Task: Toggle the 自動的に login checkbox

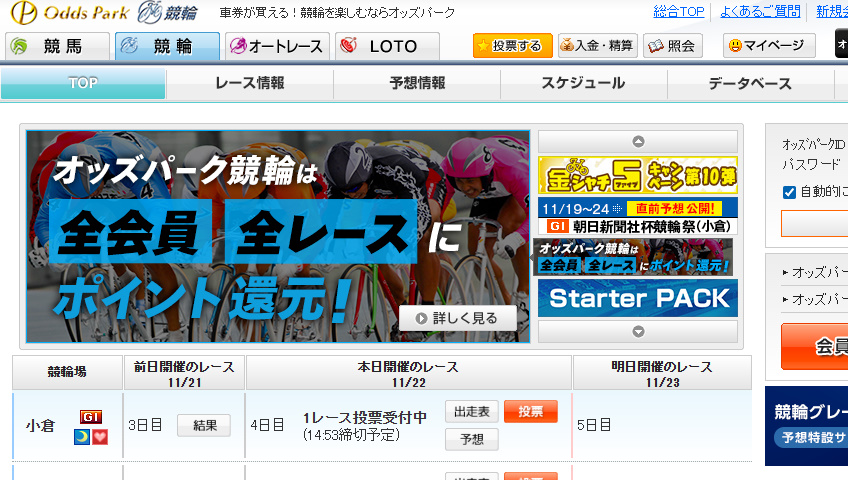Action: 789,191
